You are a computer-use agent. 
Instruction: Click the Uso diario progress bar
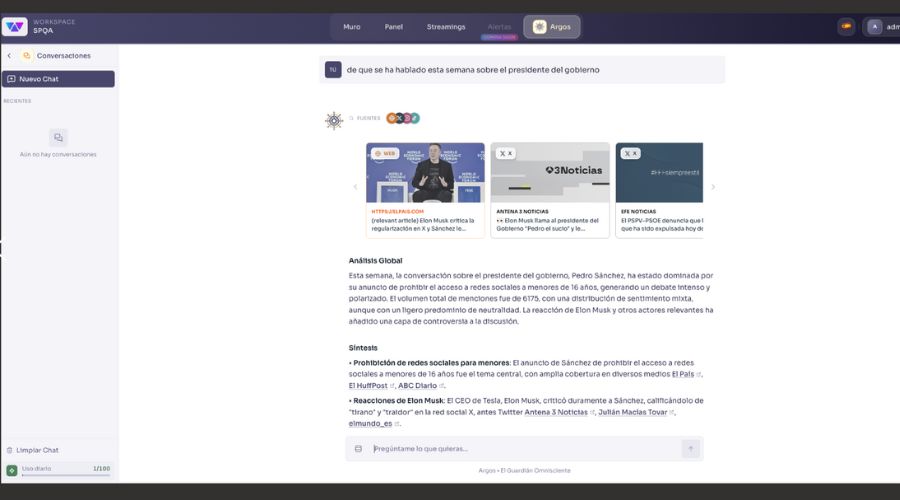pos(65,474)
